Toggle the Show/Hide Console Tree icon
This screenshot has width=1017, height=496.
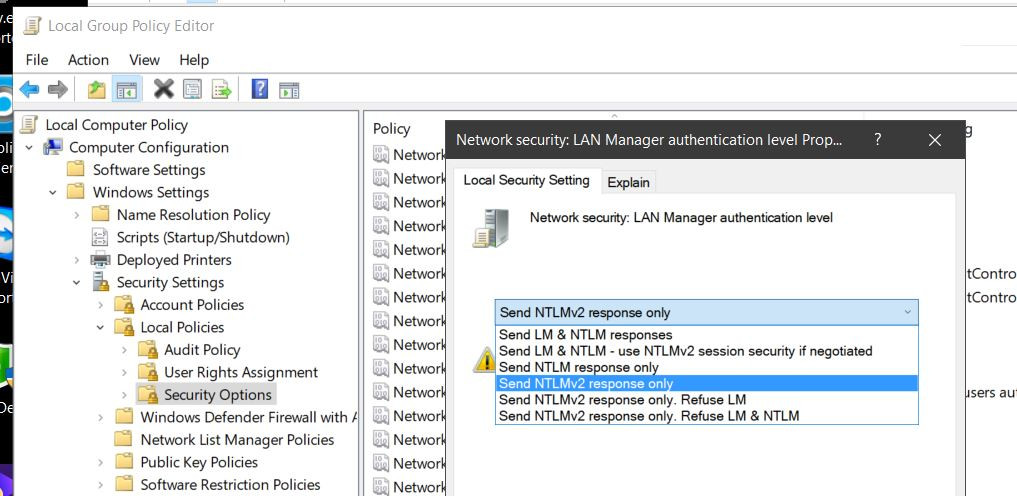click(126, 90)
